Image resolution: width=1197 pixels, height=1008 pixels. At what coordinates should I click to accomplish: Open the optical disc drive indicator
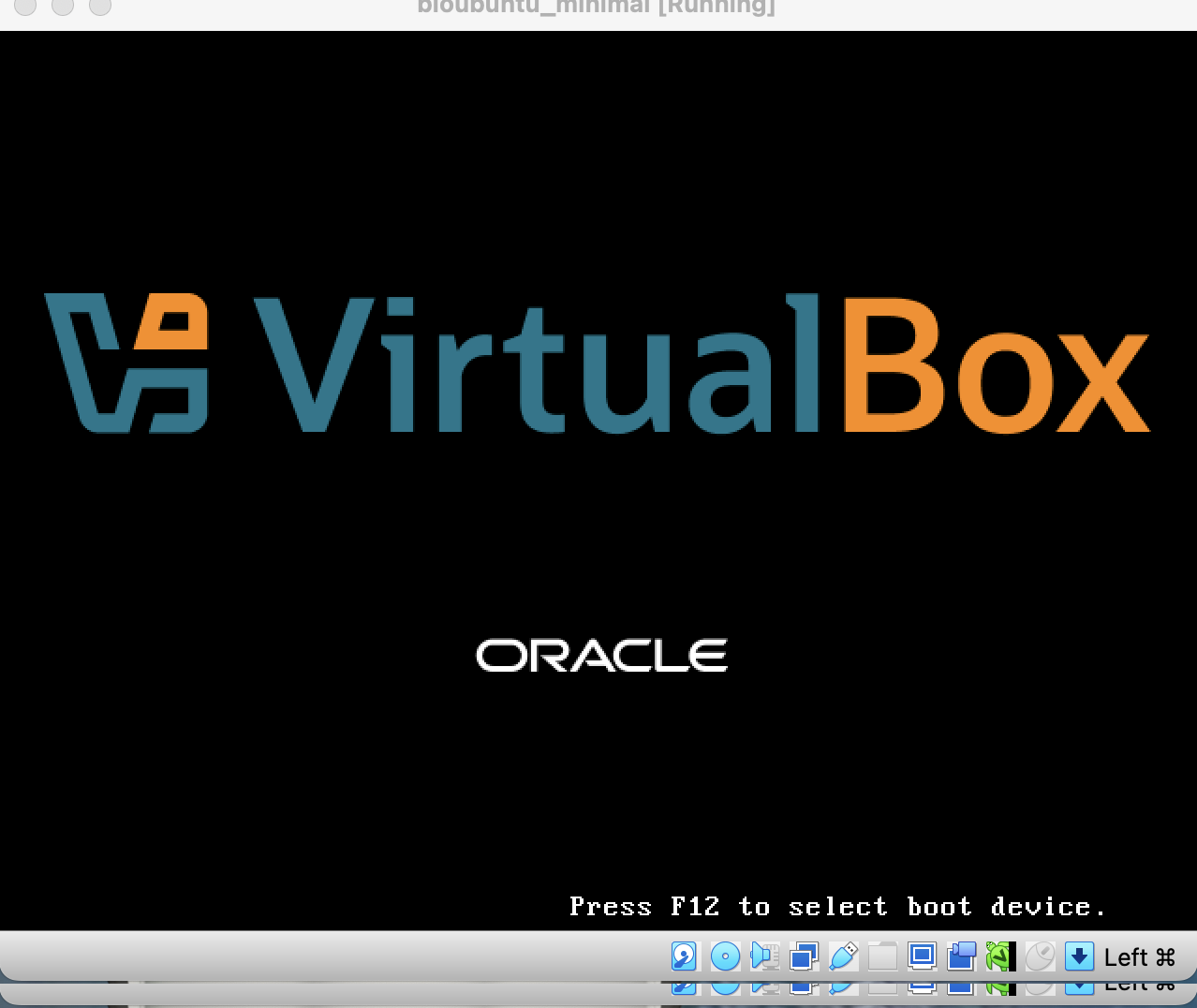[x=725, y=956]
